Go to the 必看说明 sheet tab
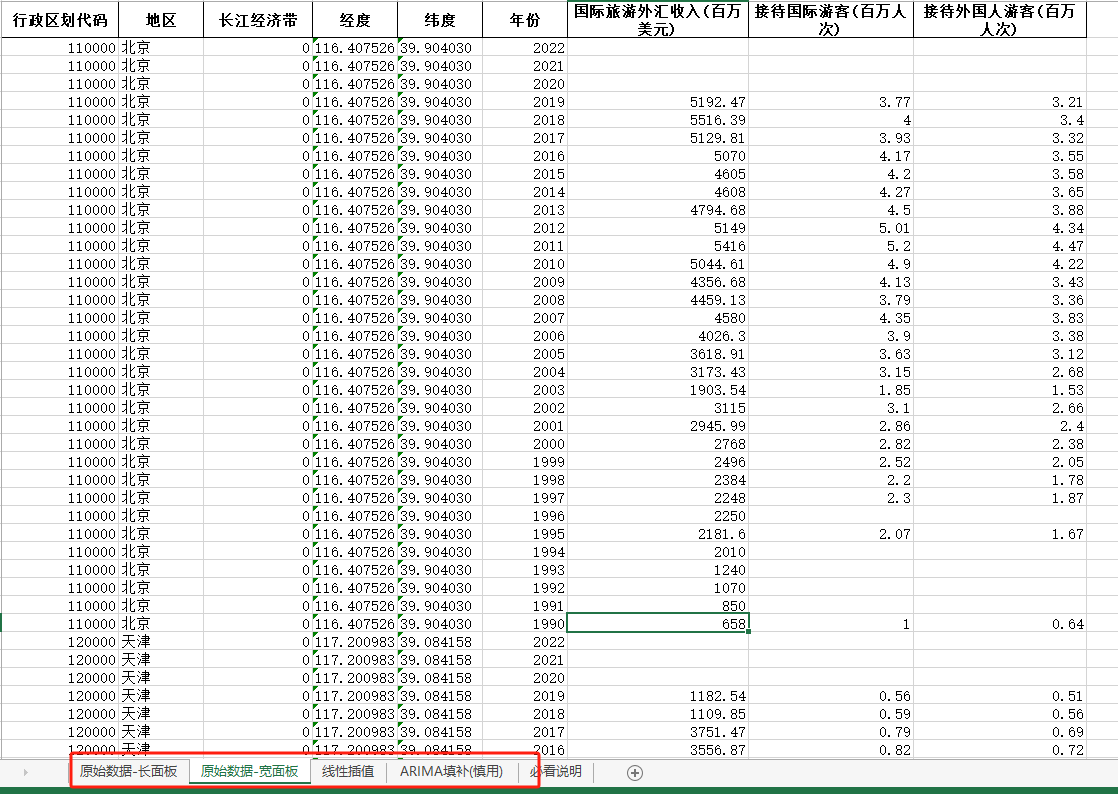 coord(555,771)
